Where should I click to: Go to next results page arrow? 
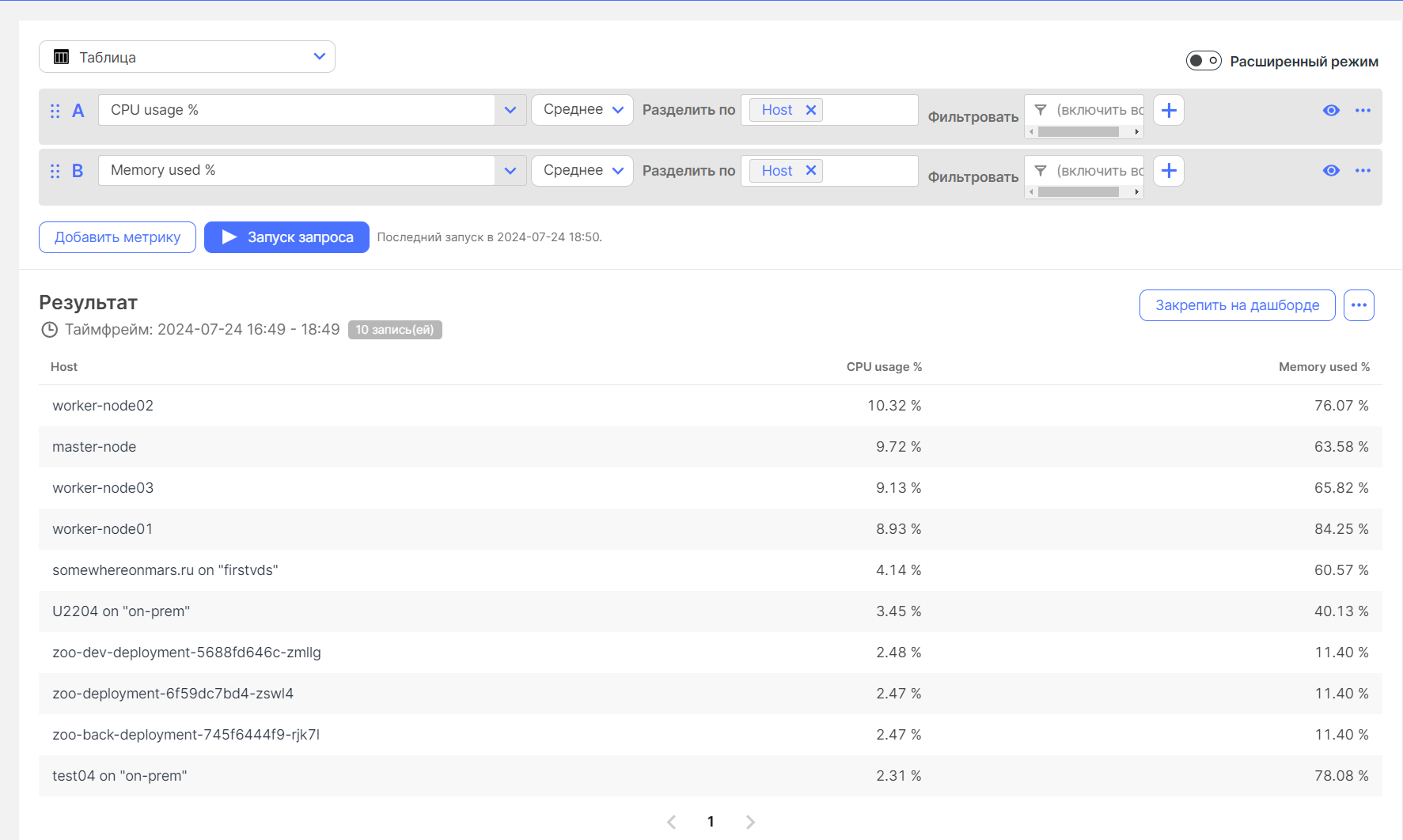[750, 822]
